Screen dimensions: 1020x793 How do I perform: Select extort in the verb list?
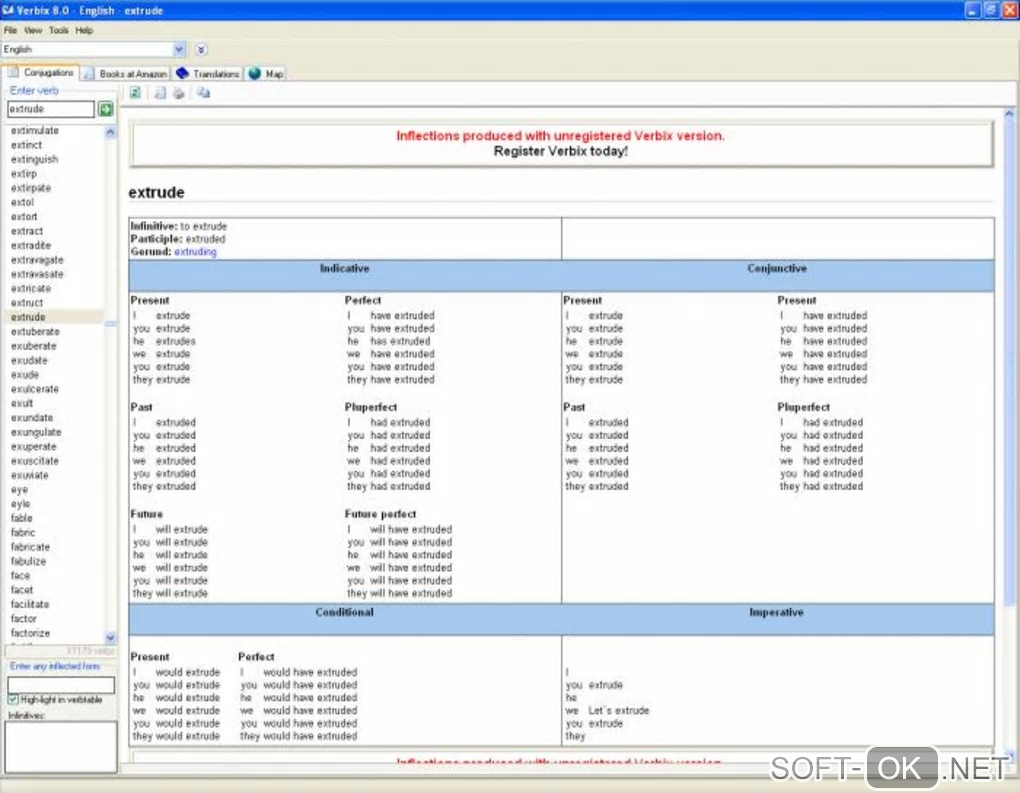click(x=24, y=217)
